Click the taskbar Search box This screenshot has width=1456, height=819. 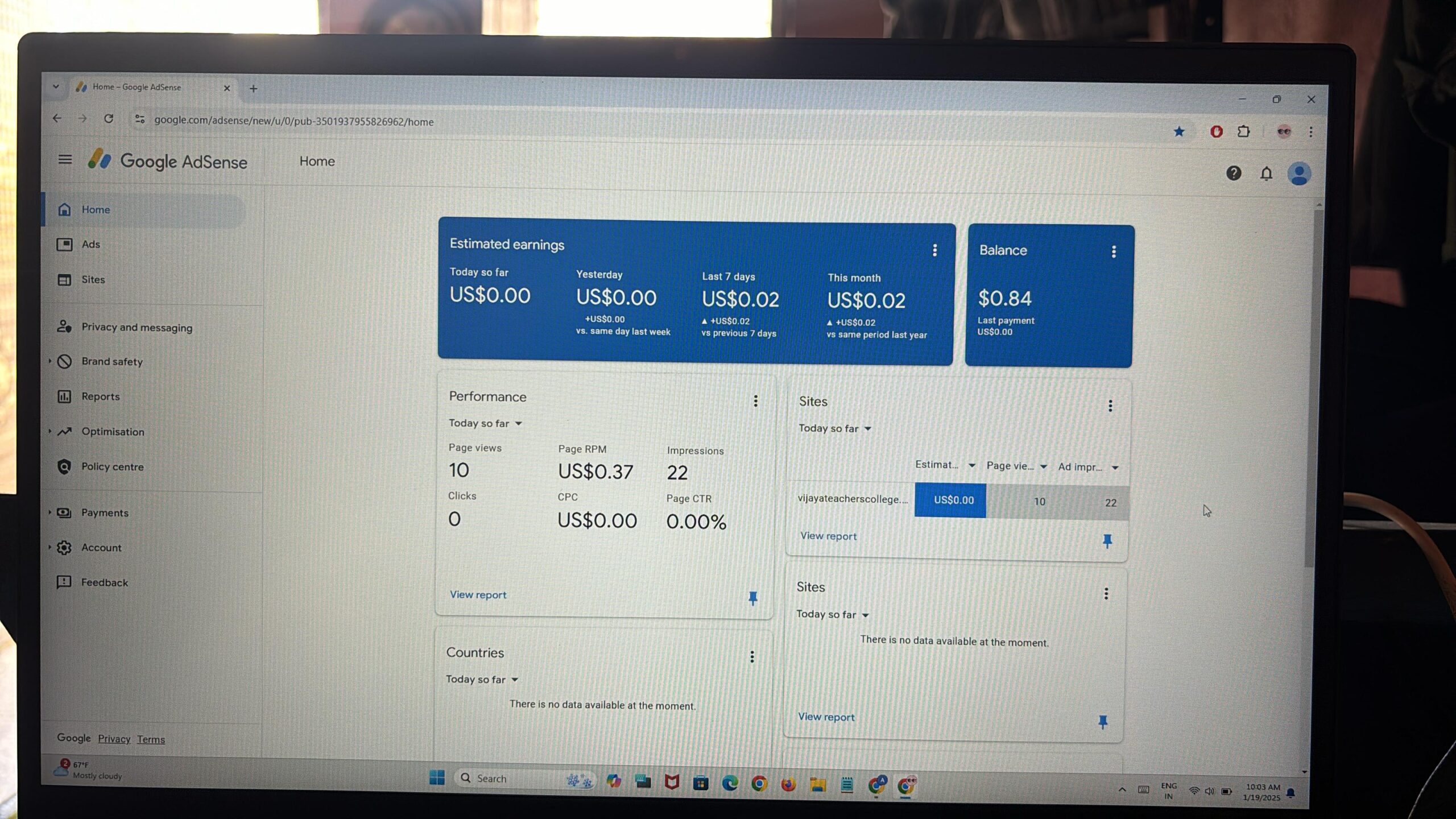click(x=524, y=779)
